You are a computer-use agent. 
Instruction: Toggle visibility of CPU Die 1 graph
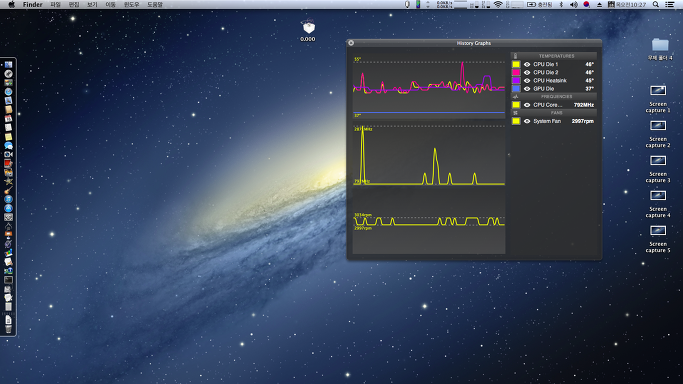(527, 64)
